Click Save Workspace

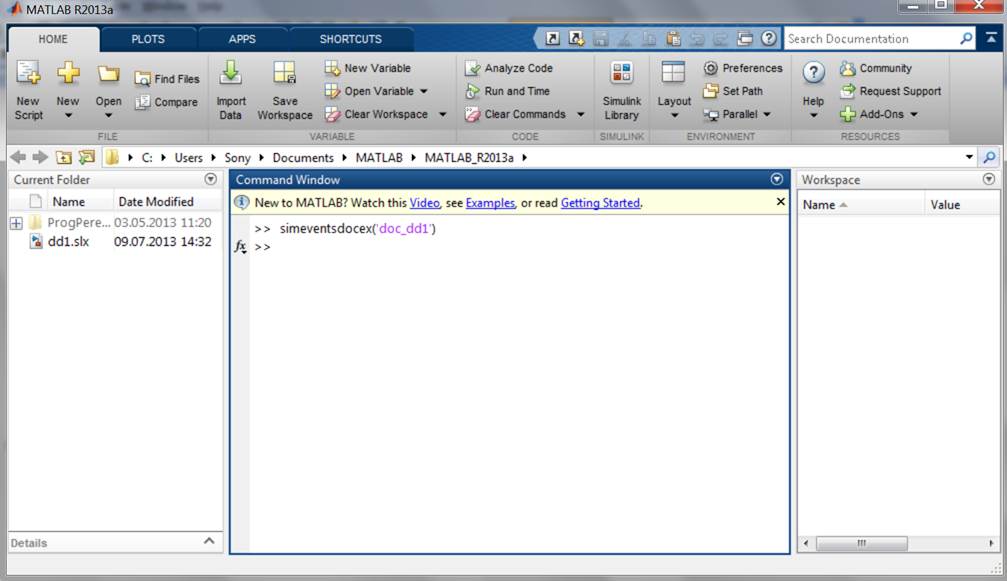click(x=285, y=91)
